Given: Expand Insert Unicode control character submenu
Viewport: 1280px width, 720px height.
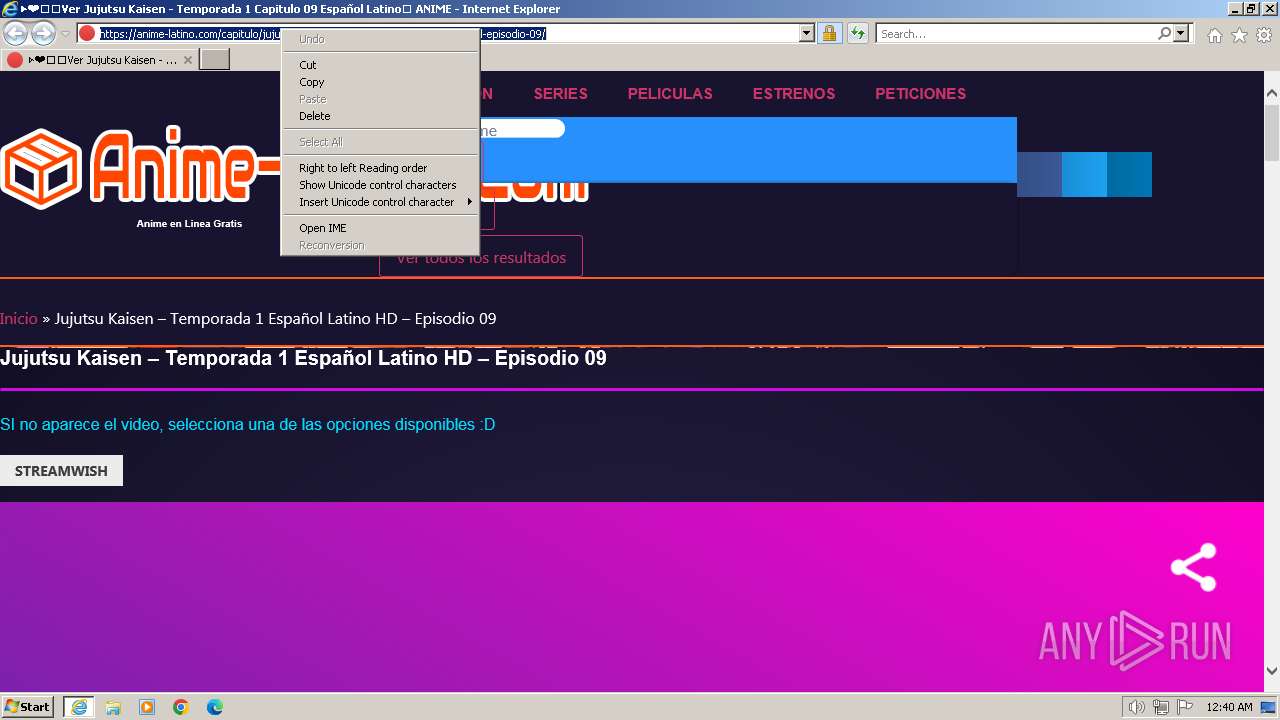Looking at the screenshot, I should click(380, 202).
